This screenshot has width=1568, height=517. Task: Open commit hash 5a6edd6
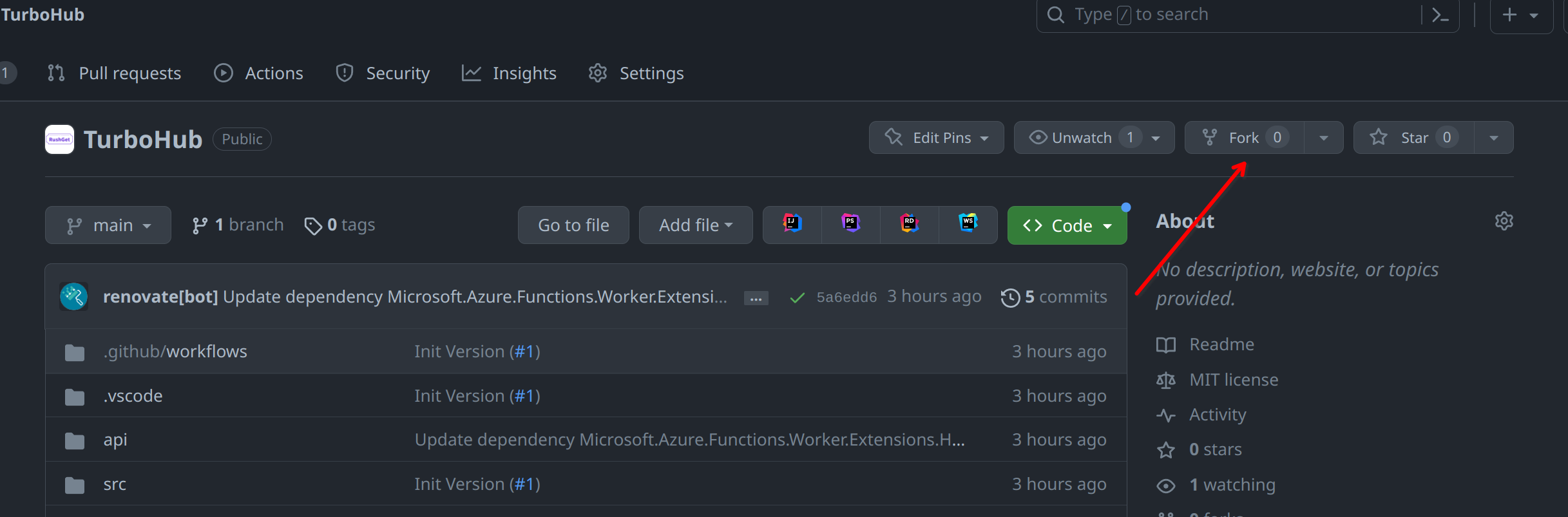click(x=846, y=297)
